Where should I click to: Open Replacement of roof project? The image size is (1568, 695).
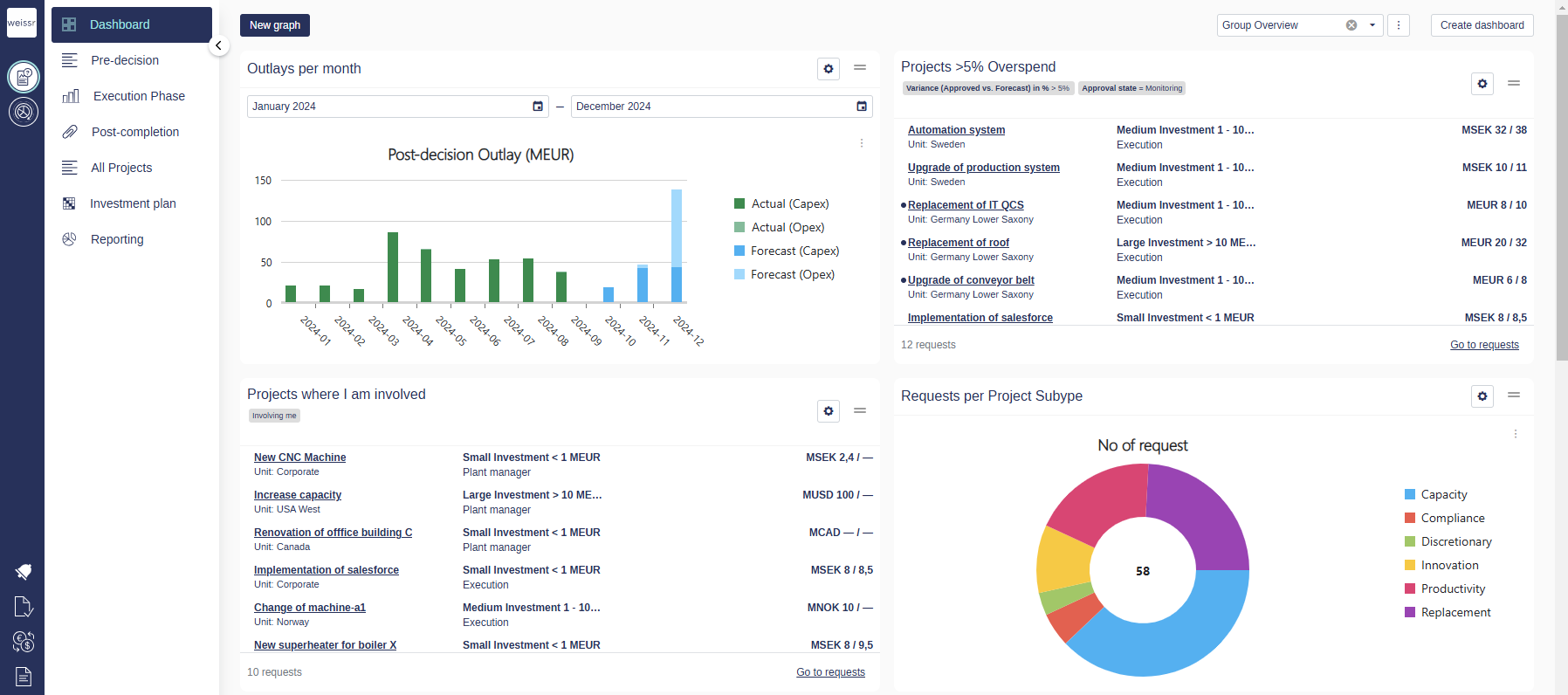point(959,243)
